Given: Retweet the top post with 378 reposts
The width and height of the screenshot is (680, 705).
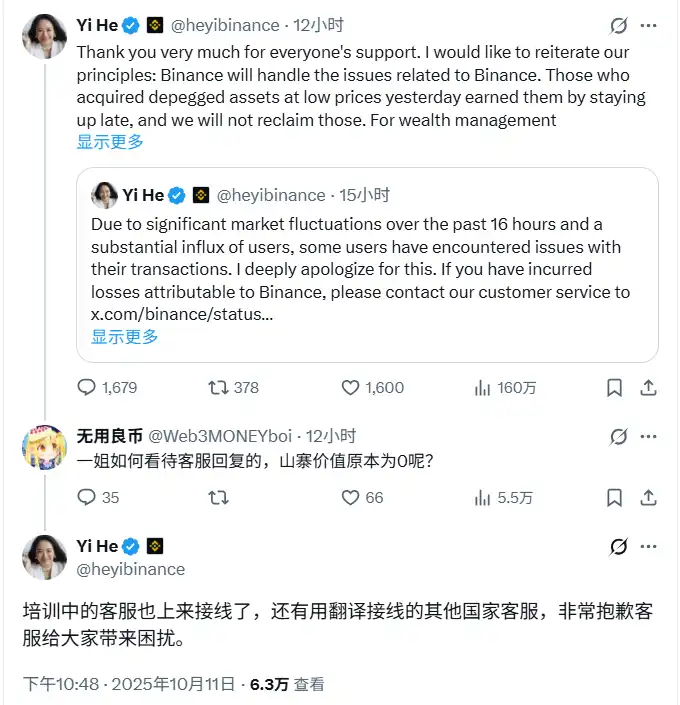Looking at the screenshot, I should pyautogui.click(x=218, y=387).
